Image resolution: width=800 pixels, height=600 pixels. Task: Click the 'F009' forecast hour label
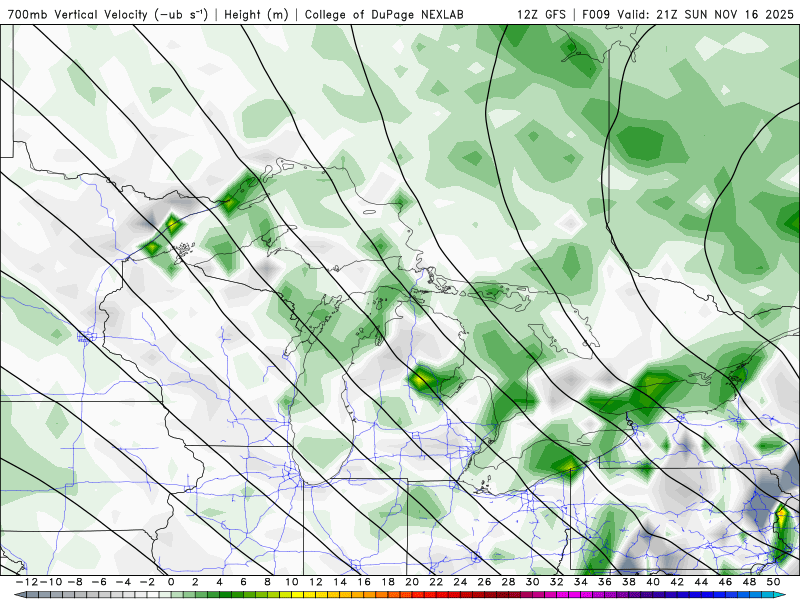(596, 14)
